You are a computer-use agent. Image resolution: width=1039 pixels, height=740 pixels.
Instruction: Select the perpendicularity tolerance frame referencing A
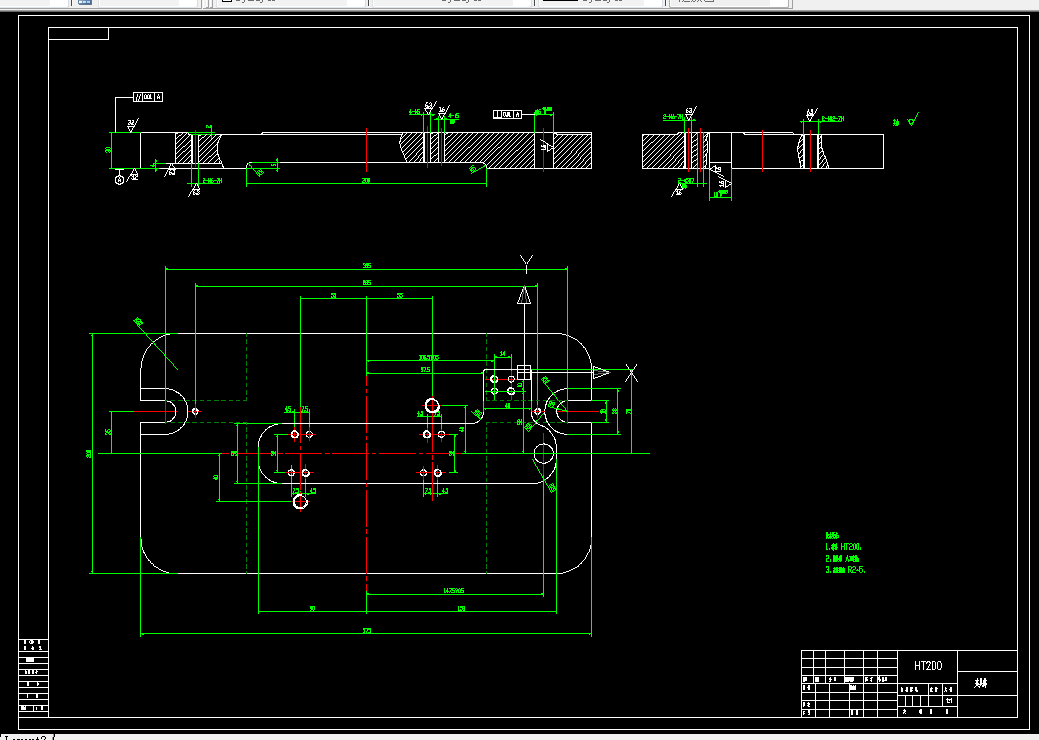[508, 115]
